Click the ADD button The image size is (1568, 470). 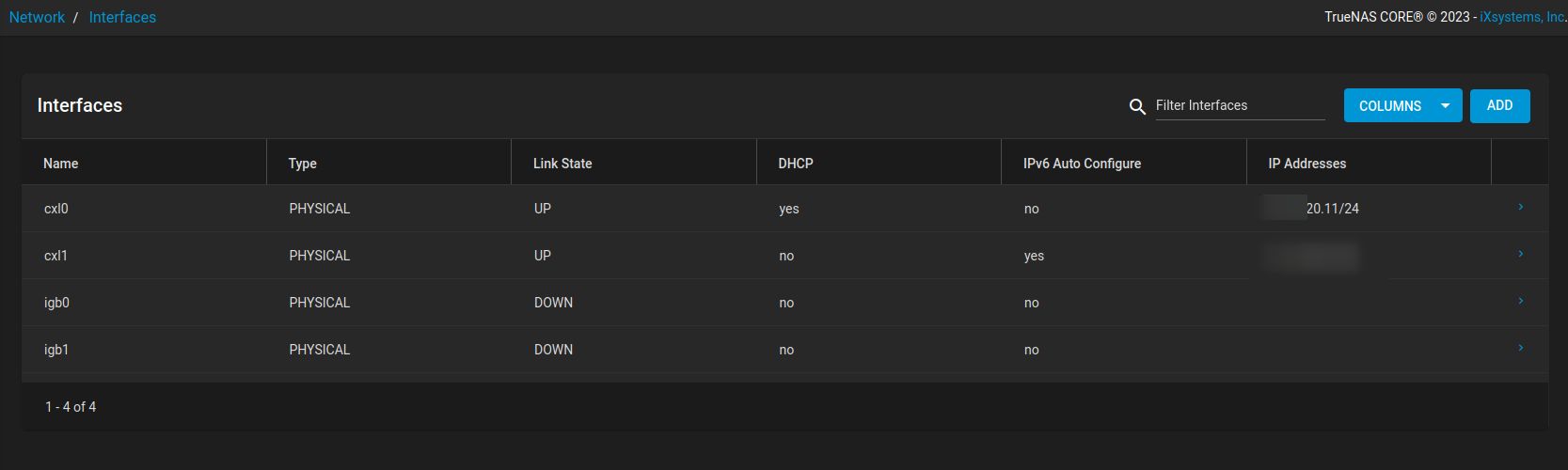pyautogui.click(x=1499, y=105)
